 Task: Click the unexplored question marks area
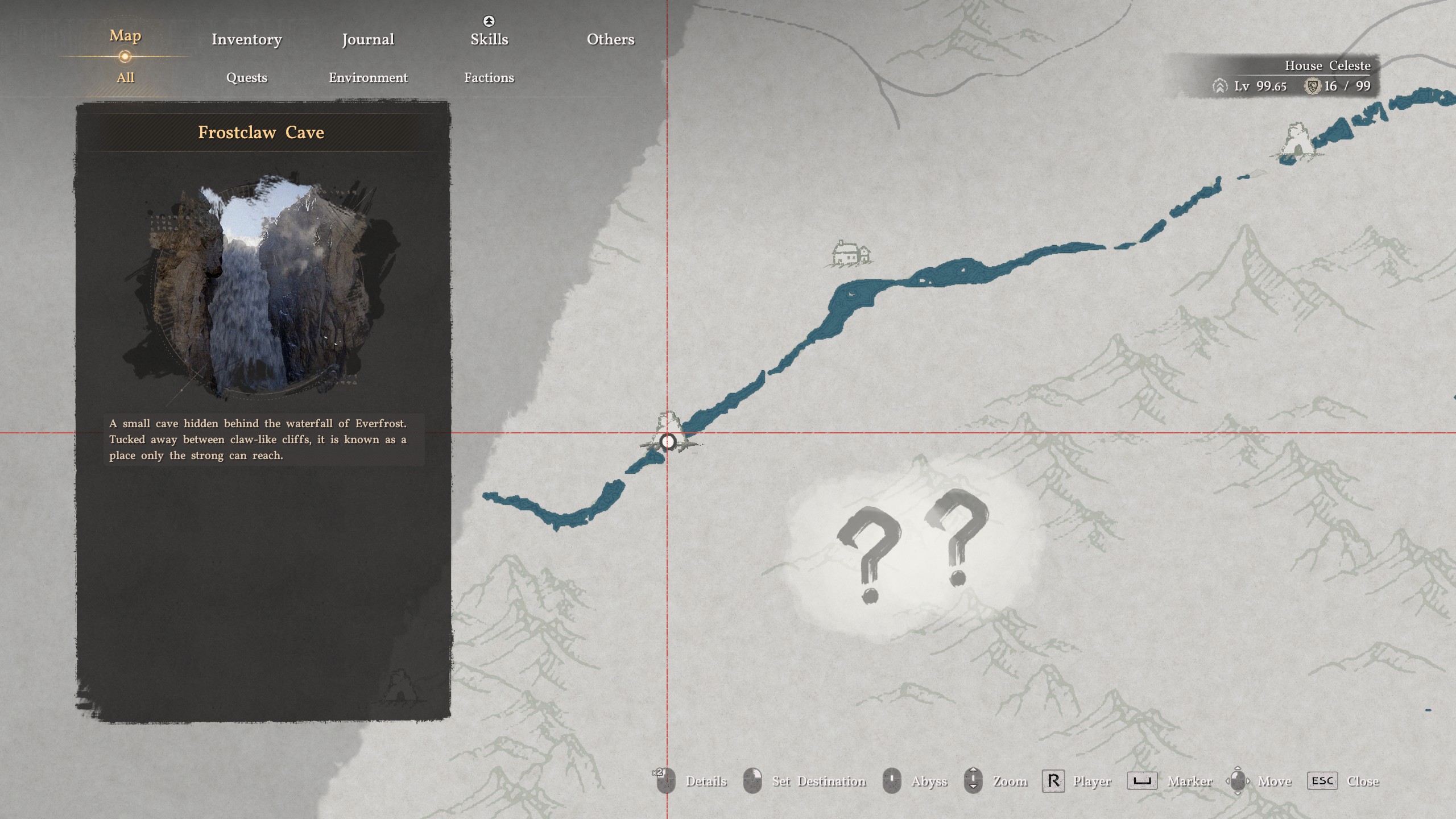[913, 549]
